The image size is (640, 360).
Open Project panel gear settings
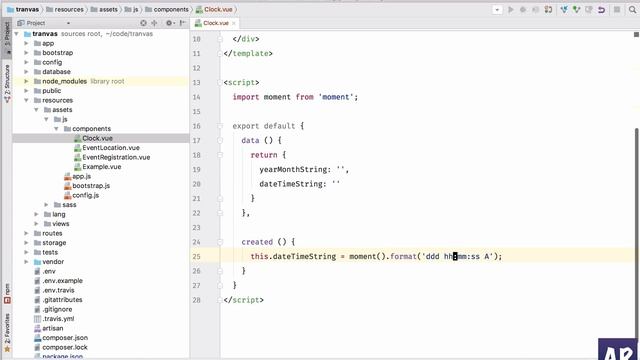tap(169, 23)
